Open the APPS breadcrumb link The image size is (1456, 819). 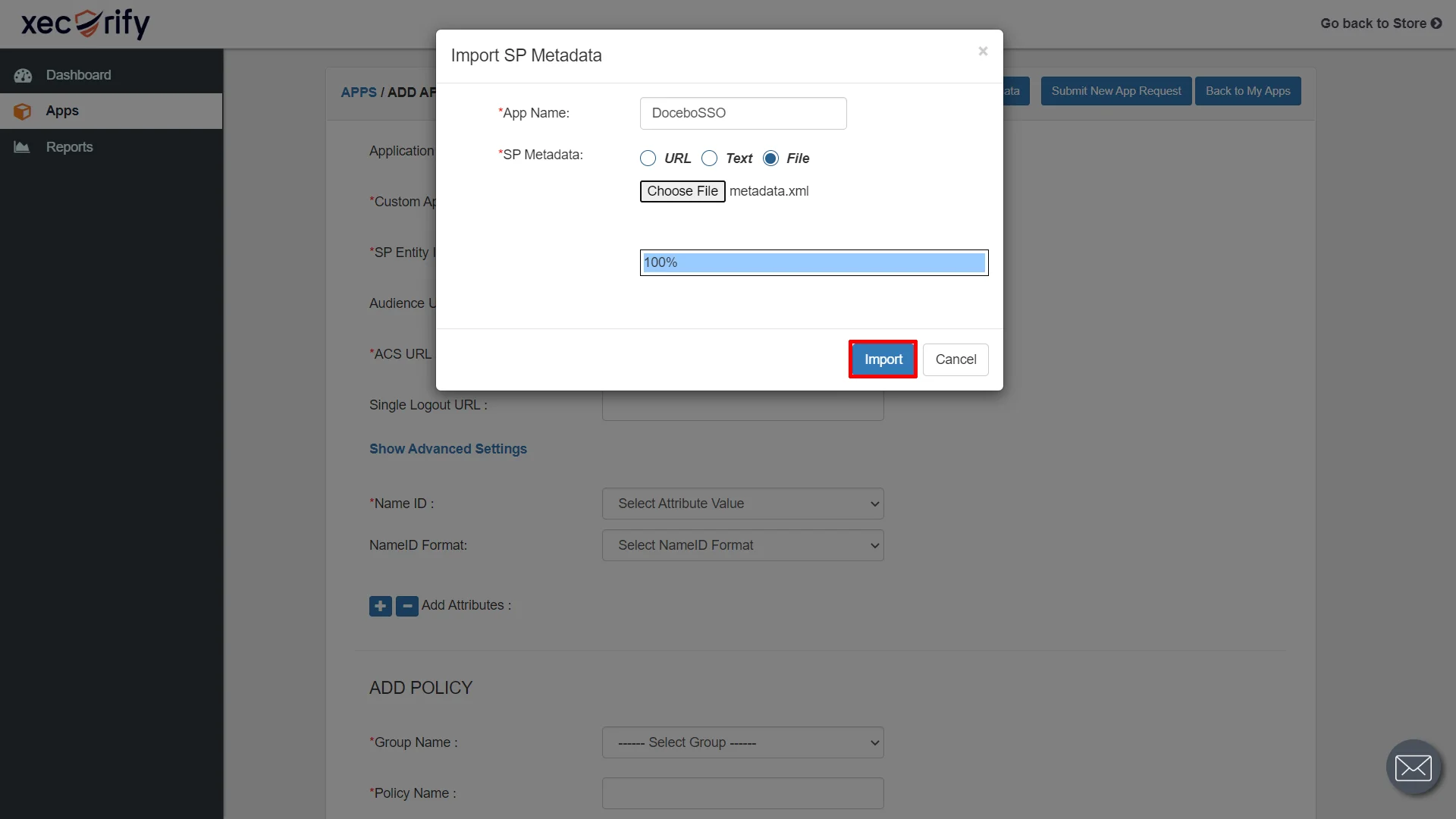coord(359,92)
